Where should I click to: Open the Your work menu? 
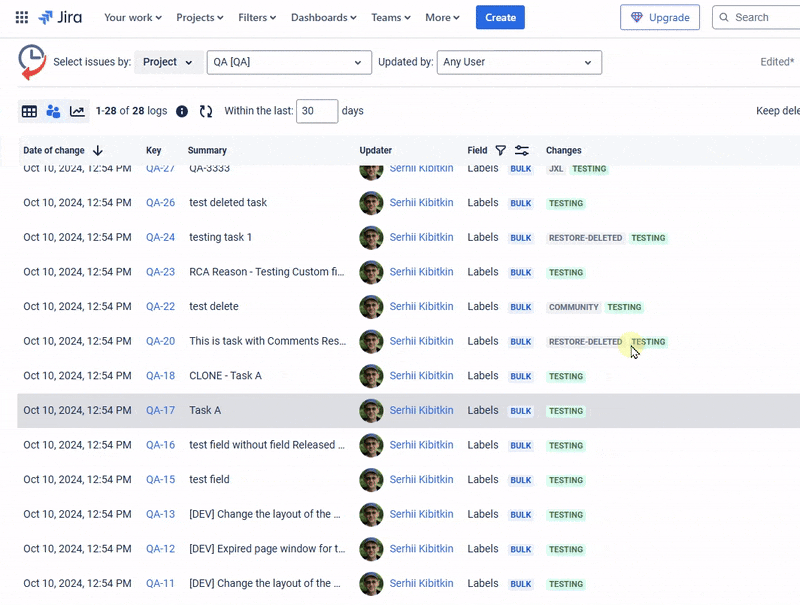(x=132, y=17)
